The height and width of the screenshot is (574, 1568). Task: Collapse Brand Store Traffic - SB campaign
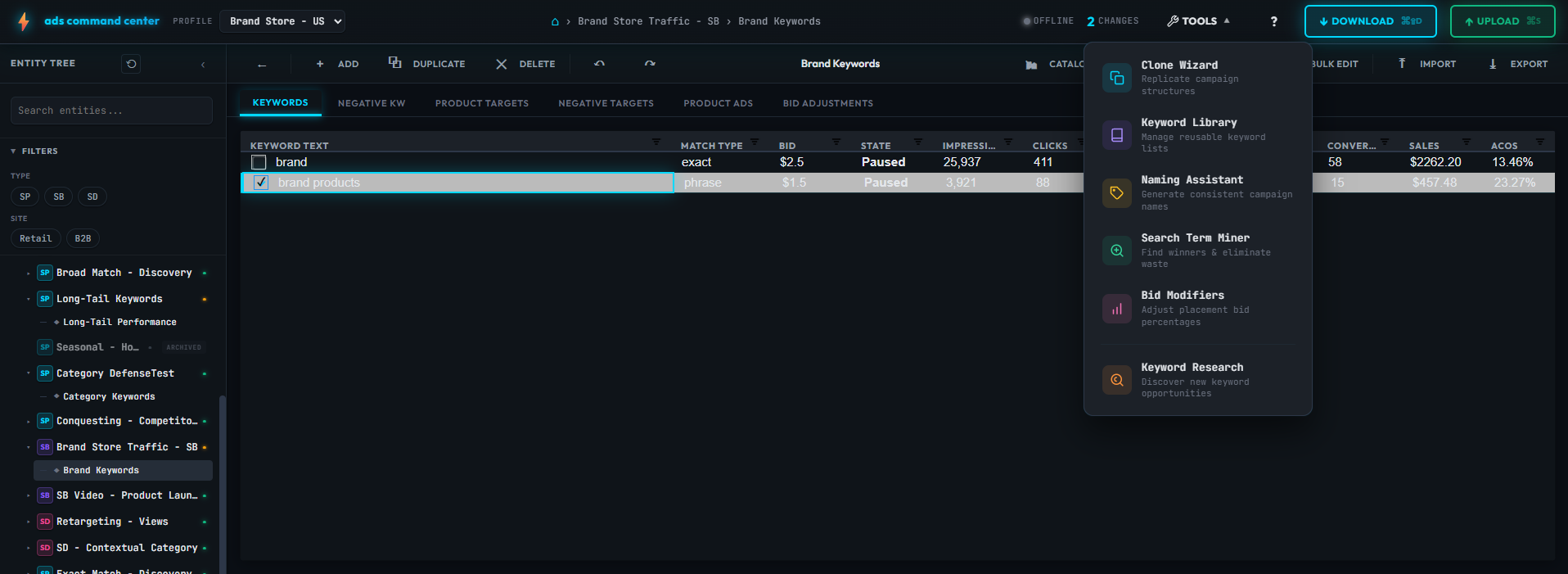pos(28,448)
